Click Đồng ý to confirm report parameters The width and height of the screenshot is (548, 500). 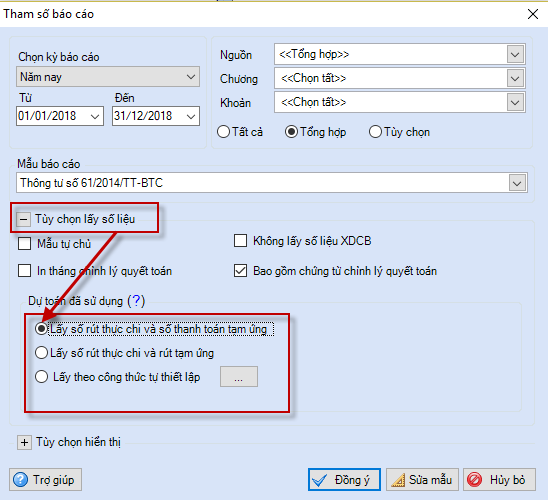344,480
